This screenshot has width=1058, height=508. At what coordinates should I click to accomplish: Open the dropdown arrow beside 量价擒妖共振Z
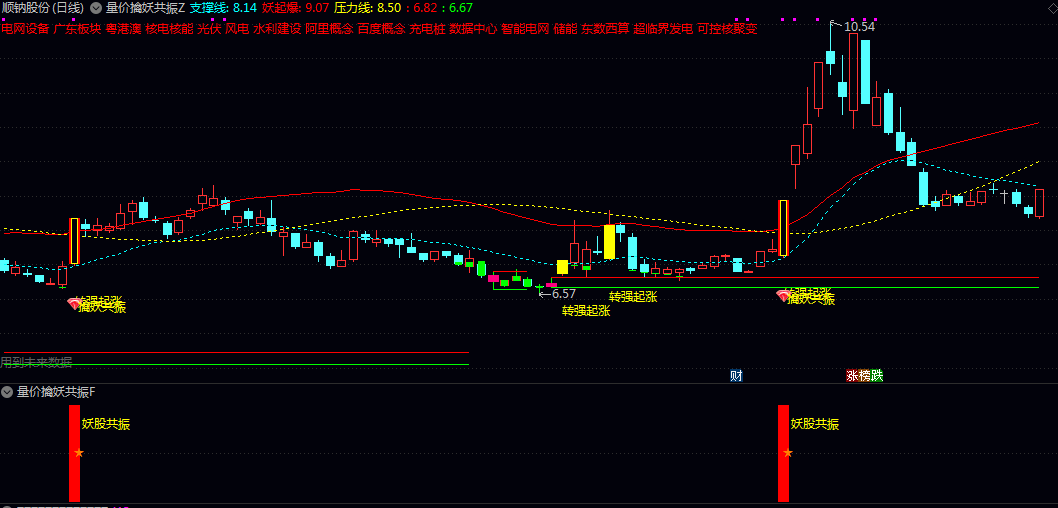pyautogui.click(x=95, y=9)
